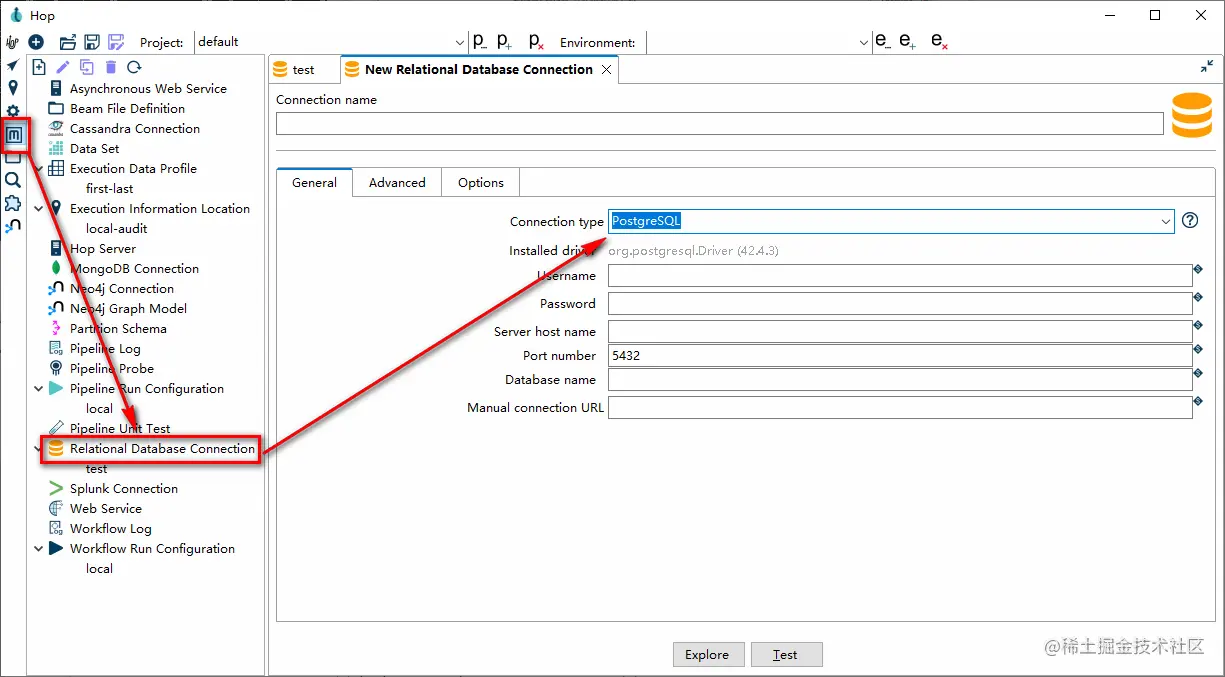This screenshot has height=677, width=1225.
Task: Click the Test button
Action: click(x=786, y=654)
